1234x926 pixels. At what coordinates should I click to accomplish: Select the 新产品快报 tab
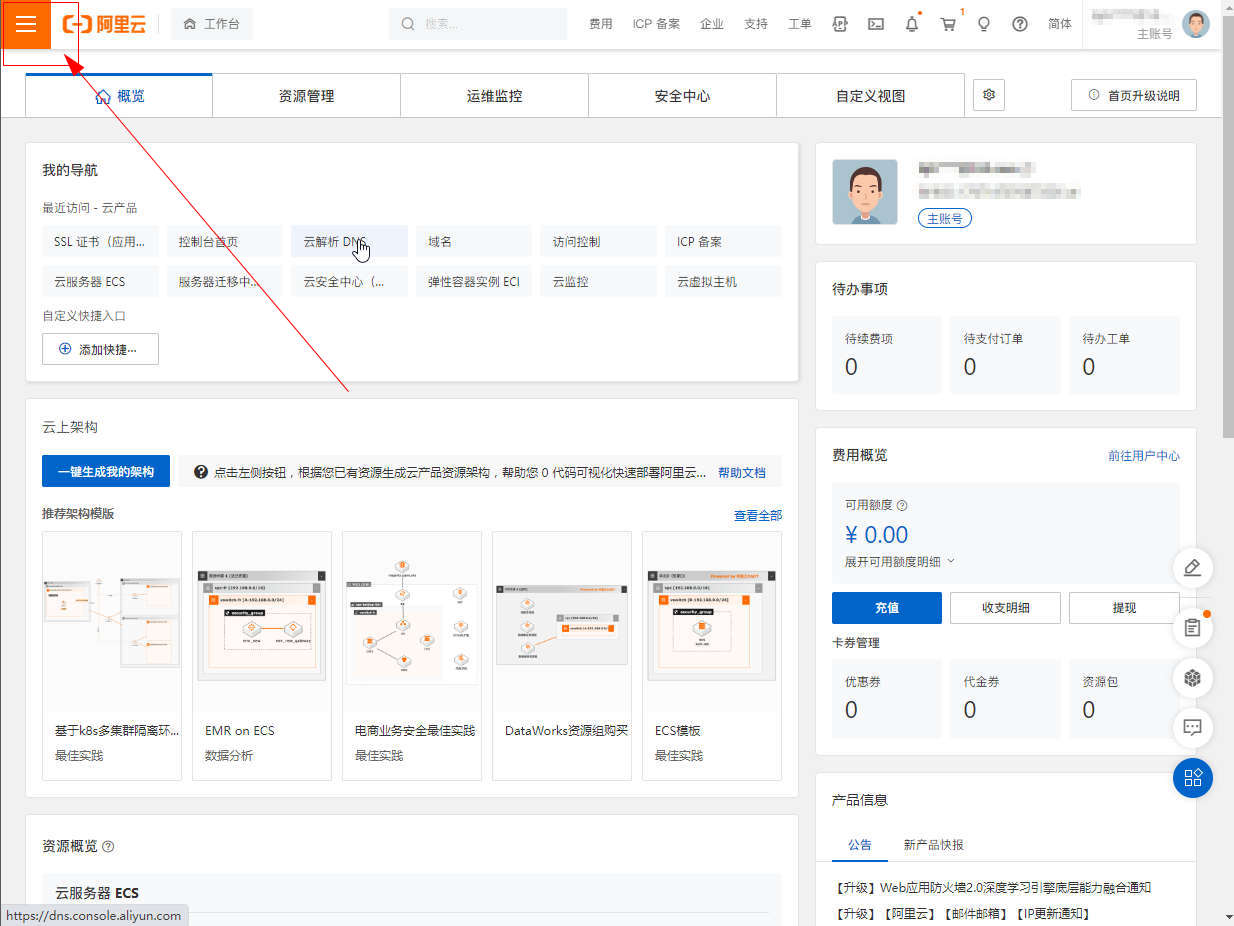pos(934,844)
